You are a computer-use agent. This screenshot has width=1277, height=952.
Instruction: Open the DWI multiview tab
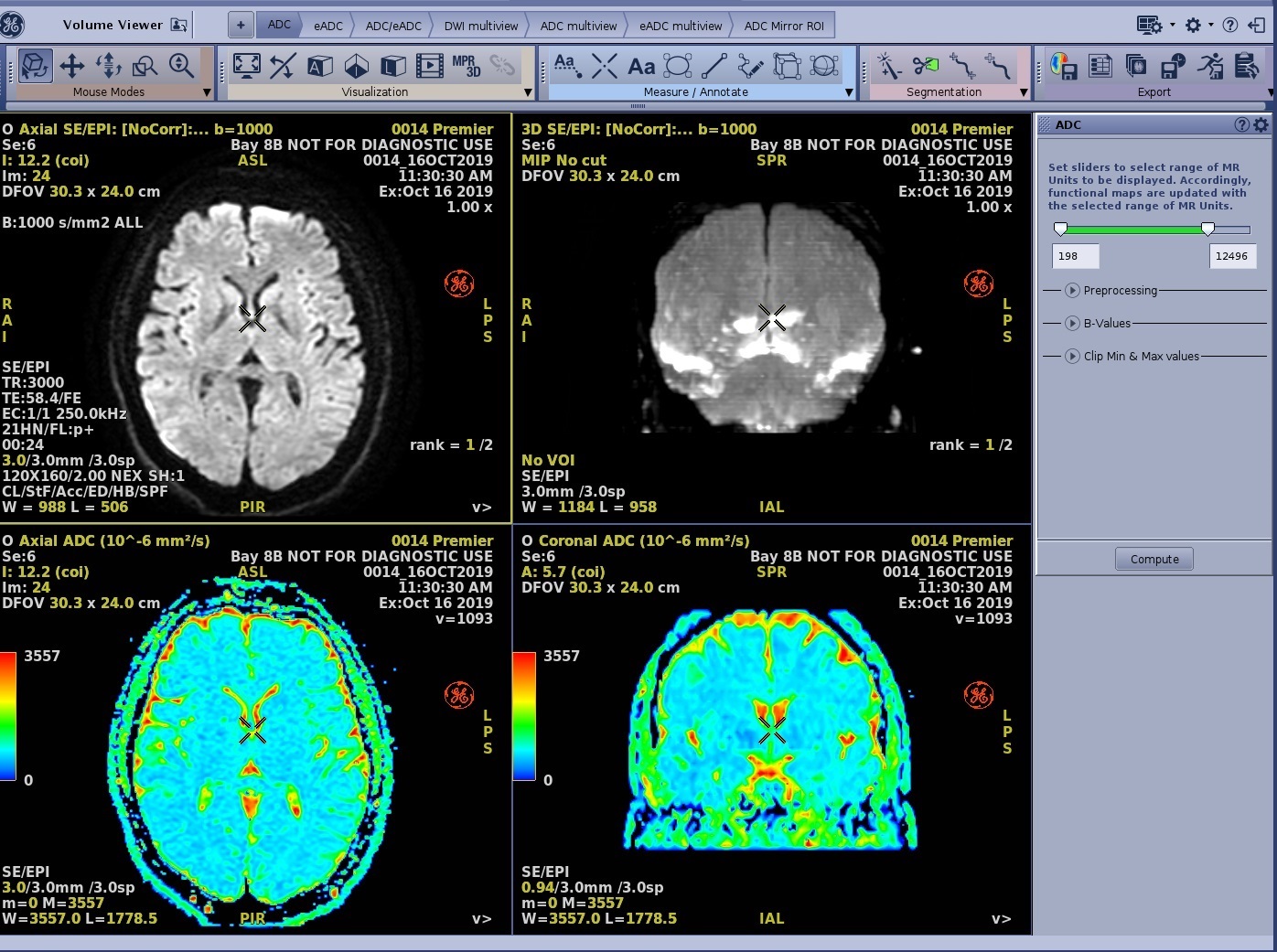(480, 26)
